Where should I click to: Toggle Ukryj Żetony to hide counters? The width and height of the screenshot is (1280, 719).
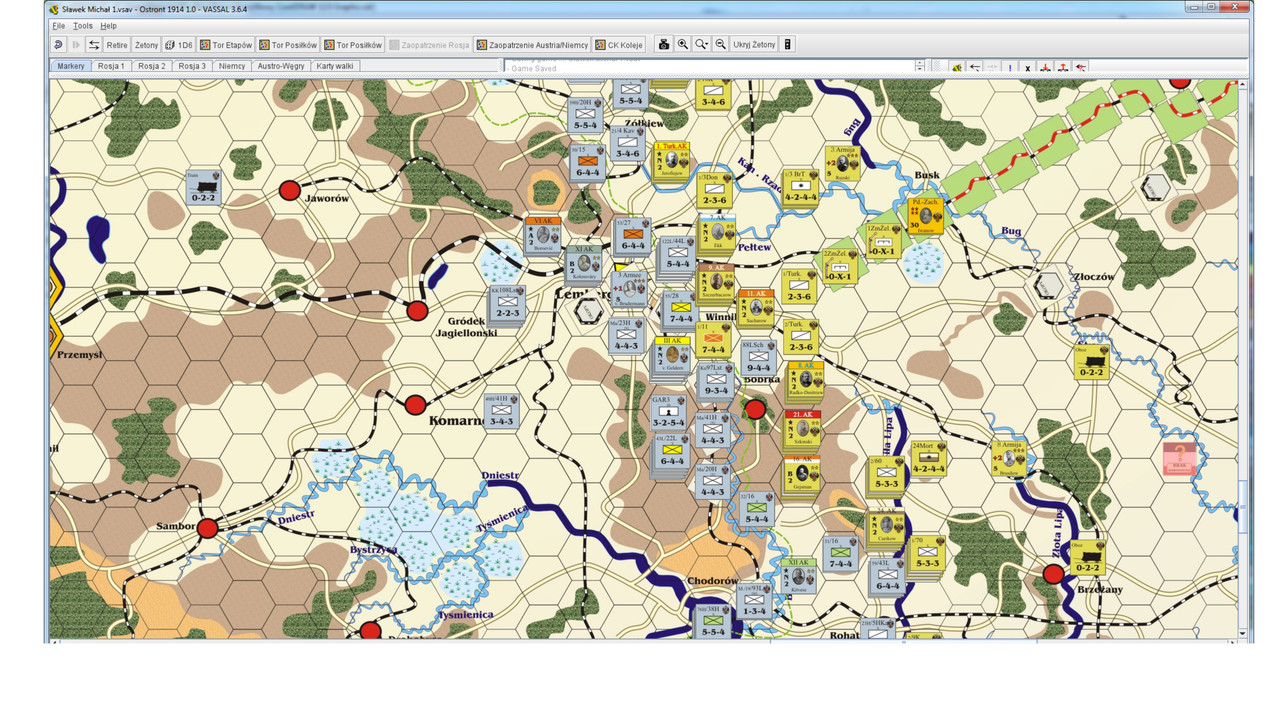pos(754,45)
